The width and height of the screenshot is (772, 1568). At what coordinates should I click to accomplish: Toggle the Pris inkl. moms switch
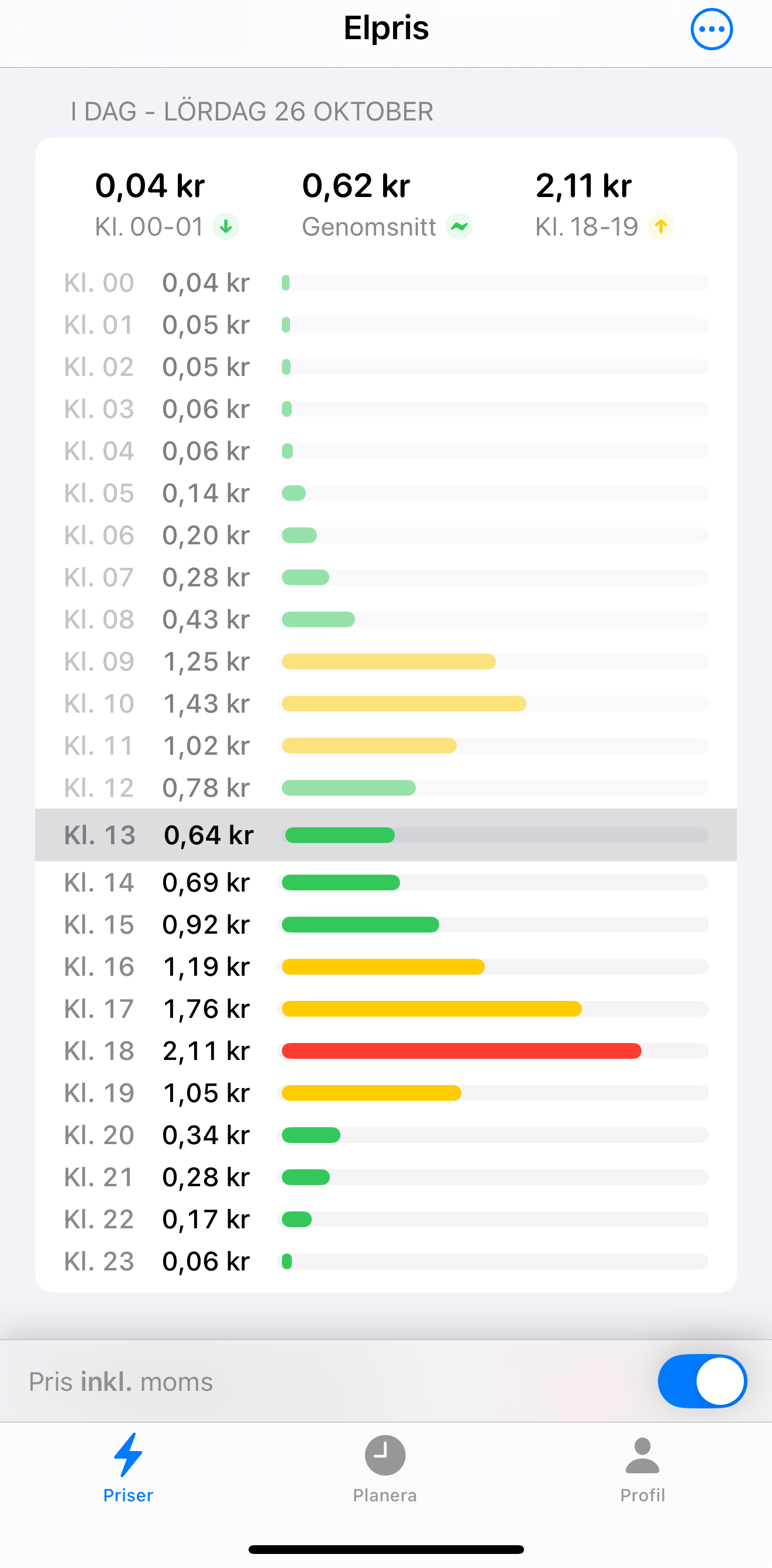point(702,1381)
